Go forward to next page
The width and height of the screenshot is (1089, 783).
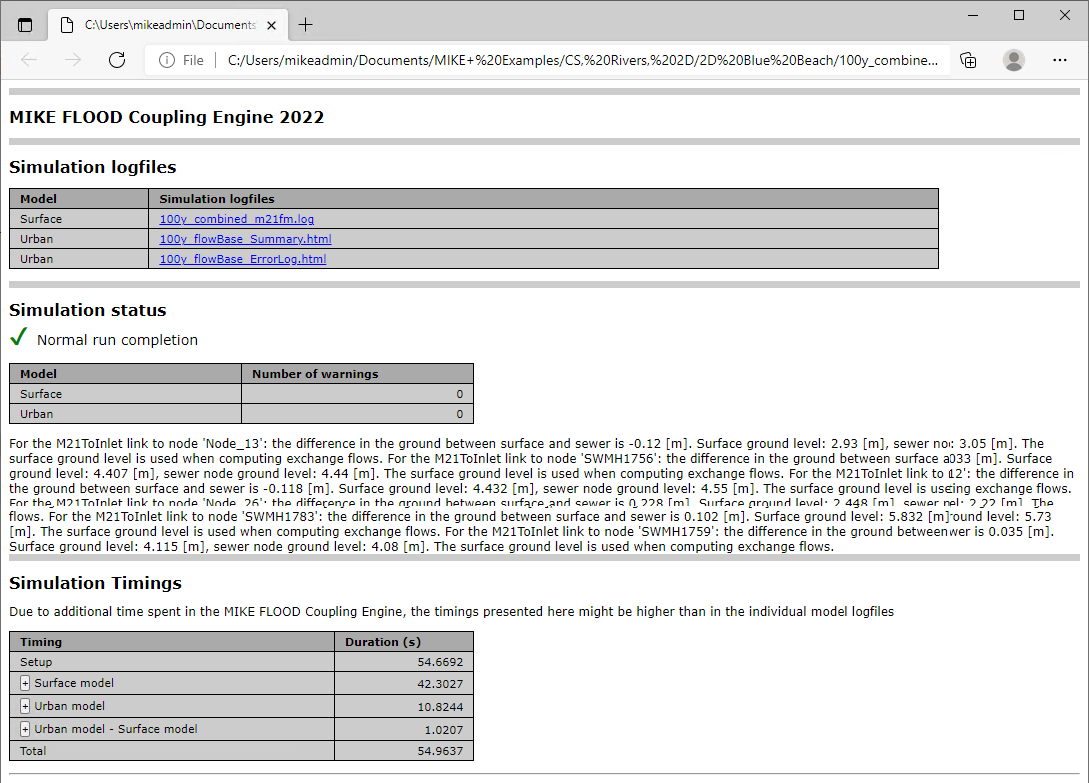[x=73, y=60]
